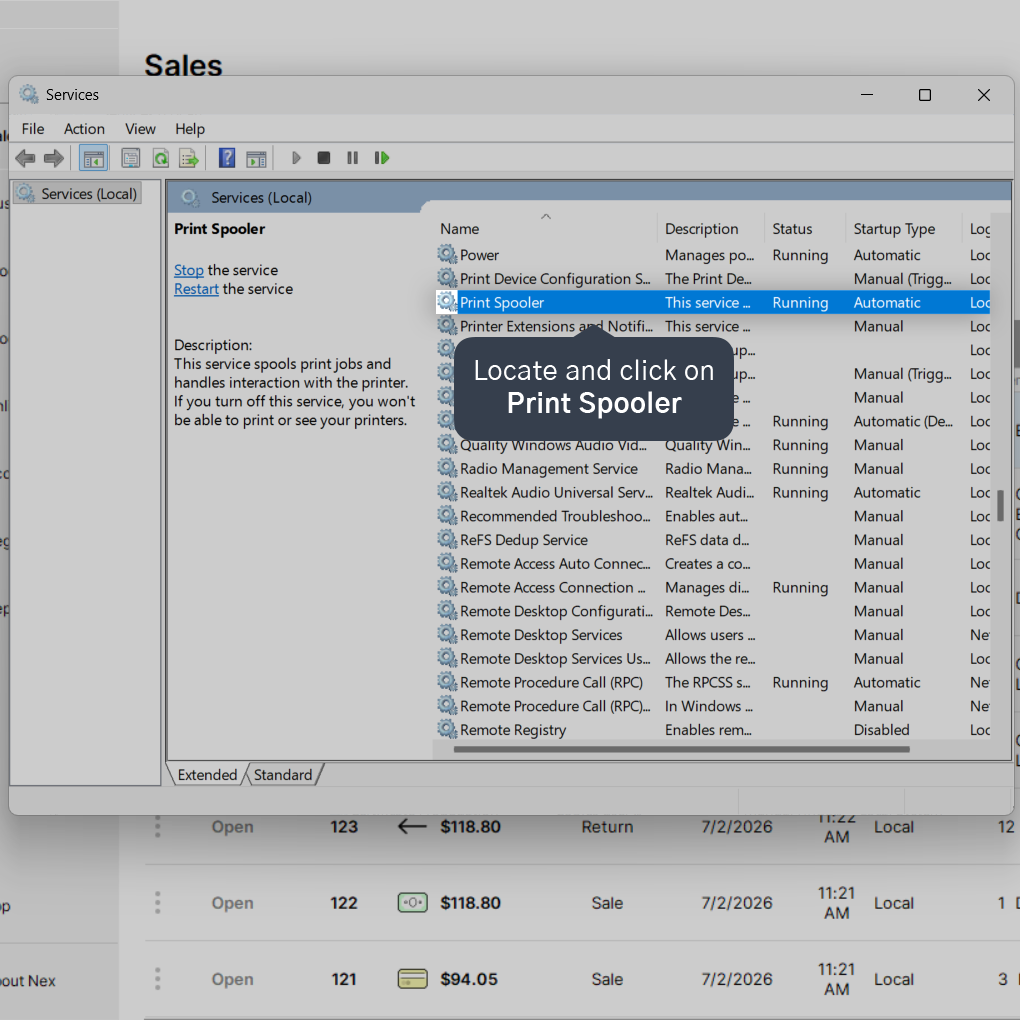
Task: Select Remote Desktop Services Us... row
Action: pyautogui.click(x=713, y=659)
